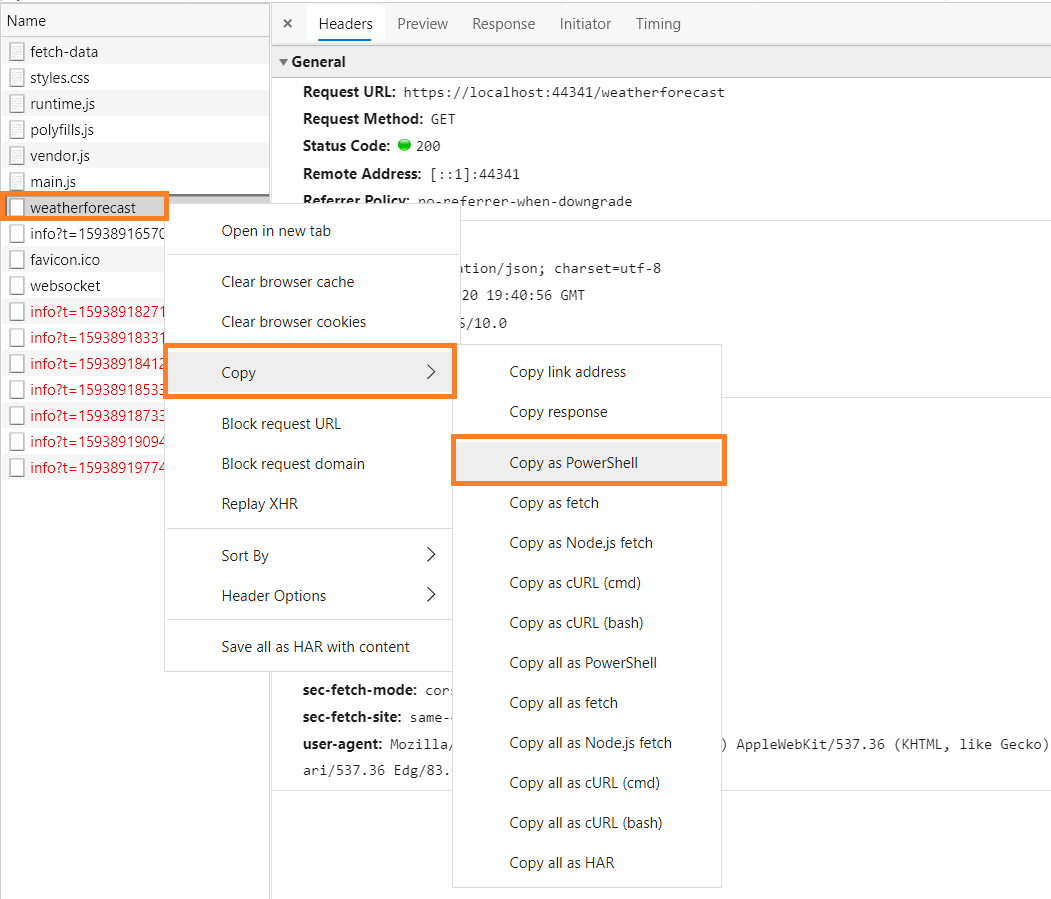Click the websocket request icon
The width and height of the screenshot is (1051, 899).
[x=16, y=285]
